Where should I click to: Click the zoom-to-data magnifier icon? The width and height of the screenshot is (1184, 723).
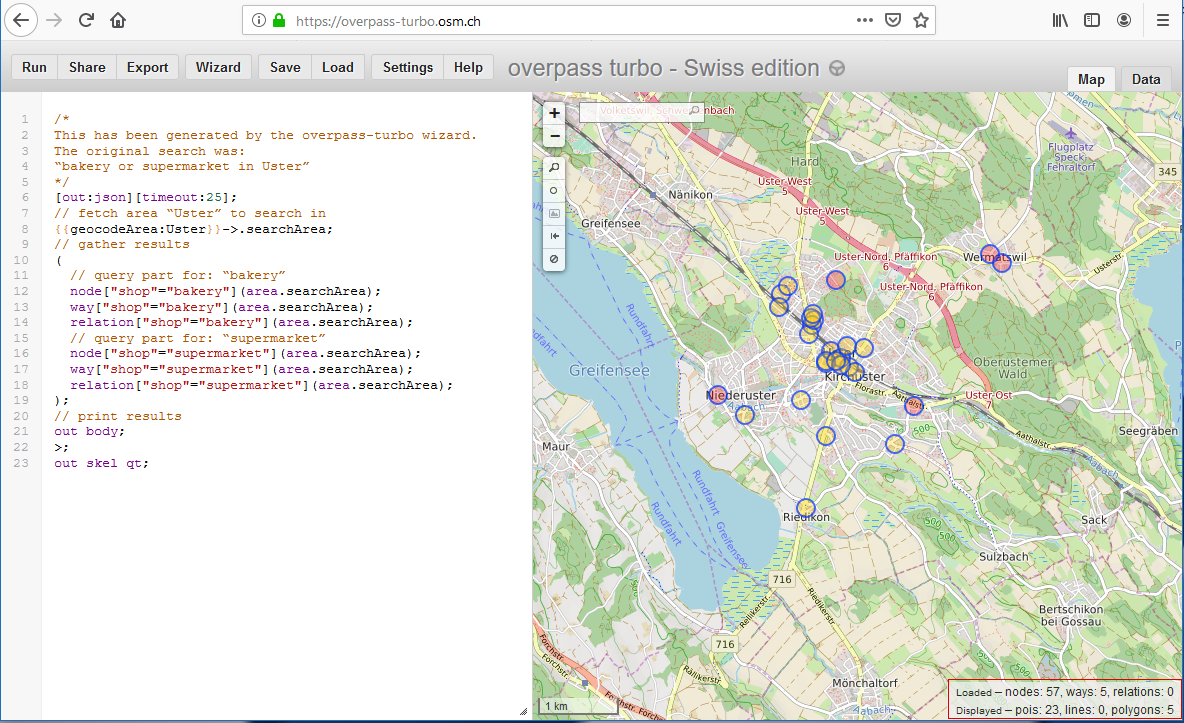[554, 167]
